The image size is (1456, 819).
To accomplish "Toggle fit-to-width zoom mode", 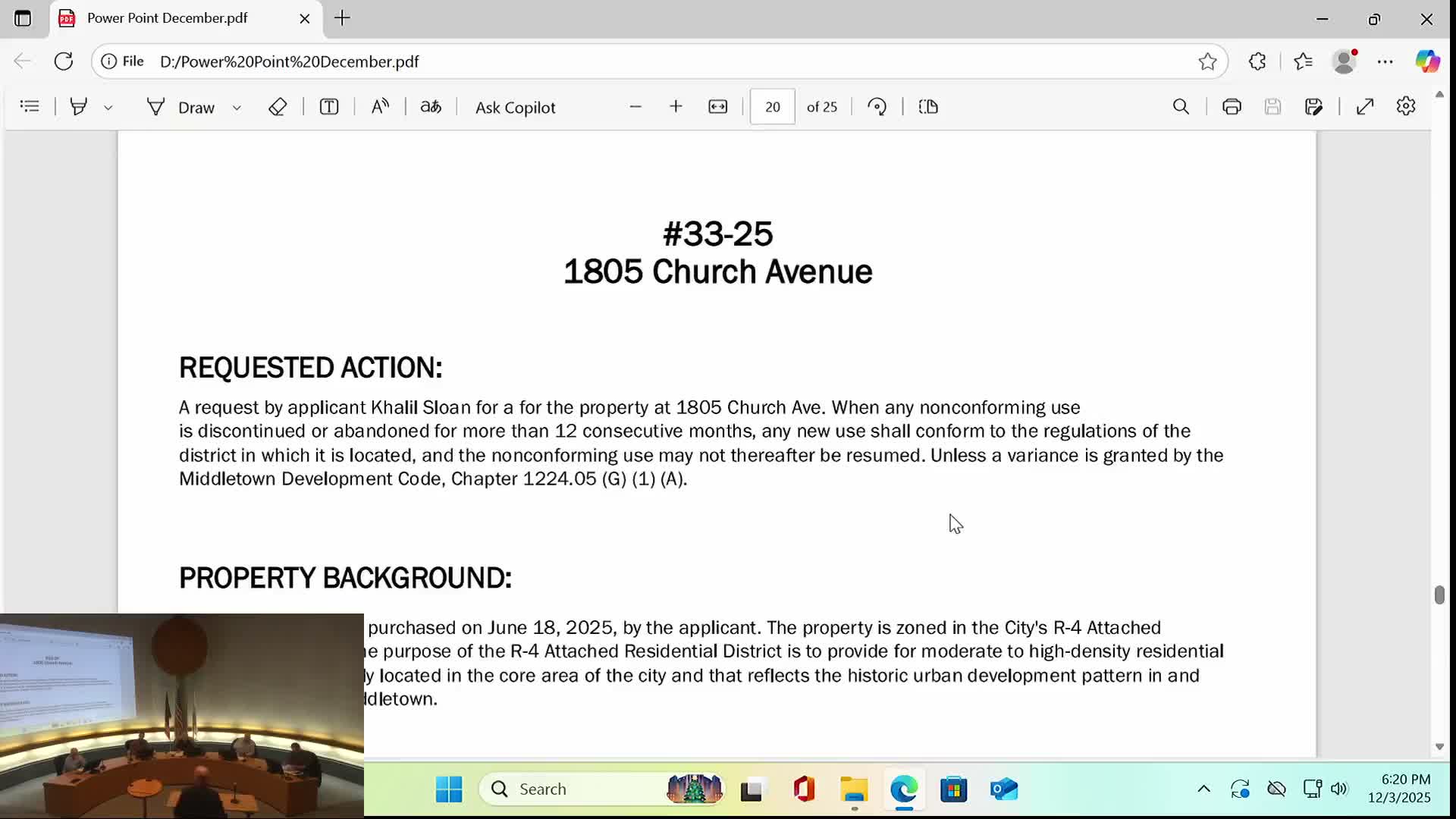I will (x=717, y=106).
